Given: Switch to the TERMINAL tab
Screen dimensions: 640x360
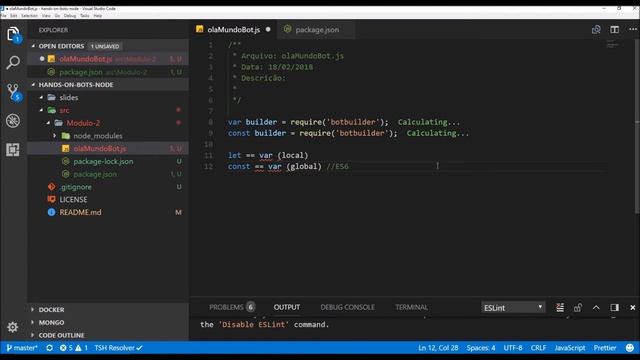Looking at the screenshot, I should [411, 307].
